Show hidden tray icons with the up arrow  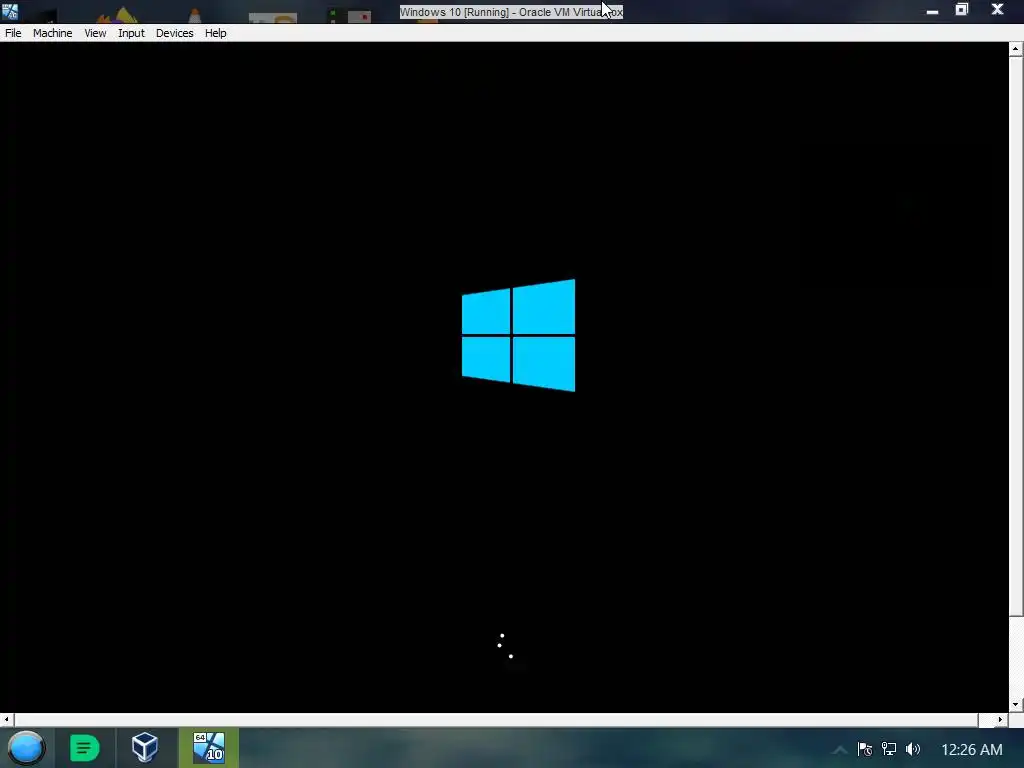click(x=840, y=750)
